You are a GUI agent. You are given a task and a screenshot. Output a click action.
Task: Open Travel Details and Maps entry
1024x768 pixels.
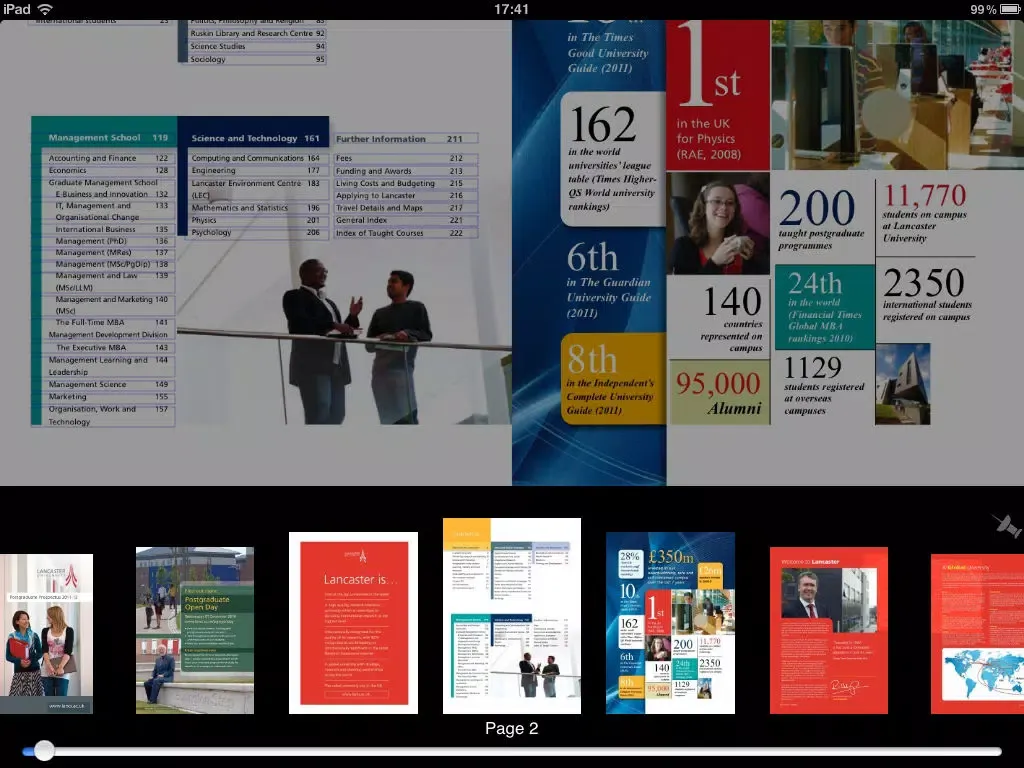[406, 208]
